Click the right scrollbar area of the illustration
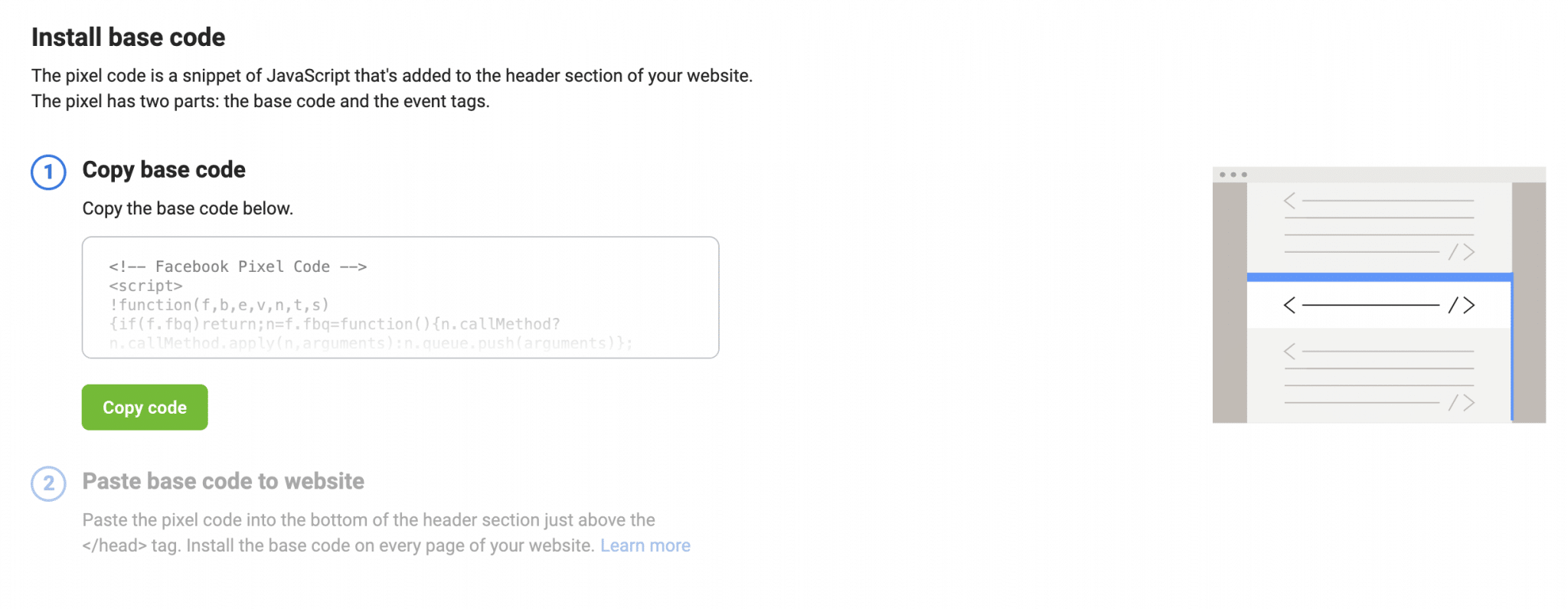 [x=1528, y=299]
